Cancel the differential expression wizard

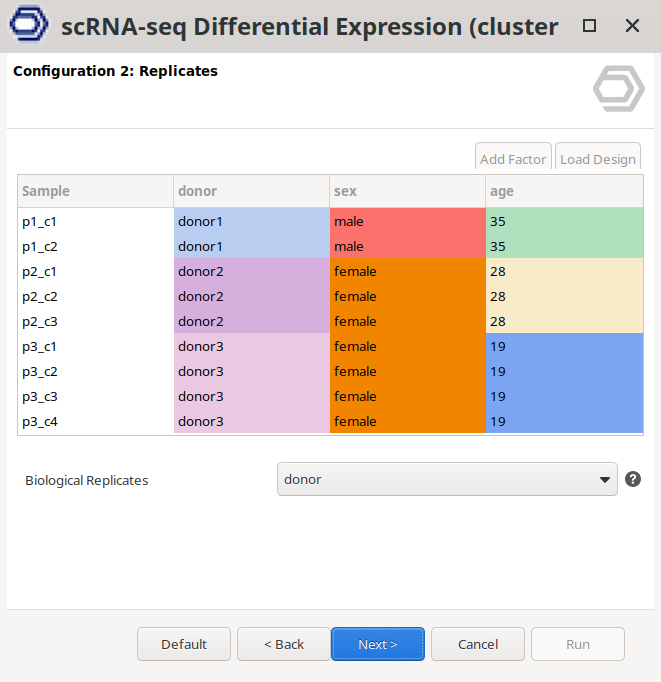(478, 644)
